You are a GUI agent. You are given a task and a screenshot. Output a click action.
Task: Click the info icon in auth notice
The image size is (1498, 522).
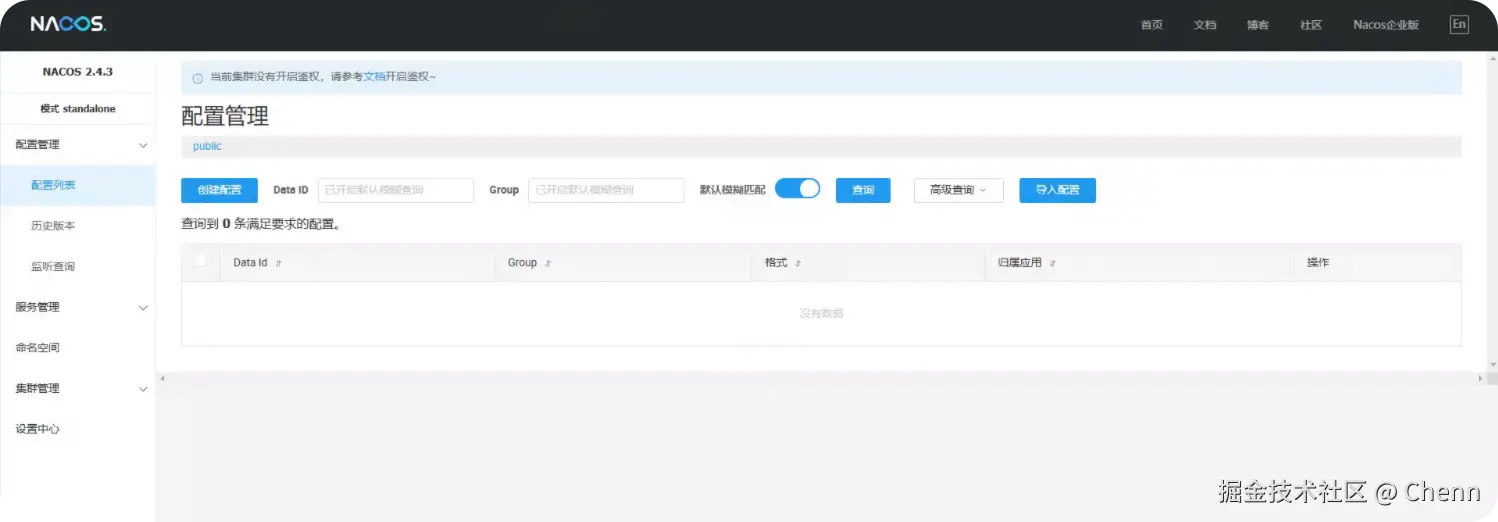click(198, 77)
